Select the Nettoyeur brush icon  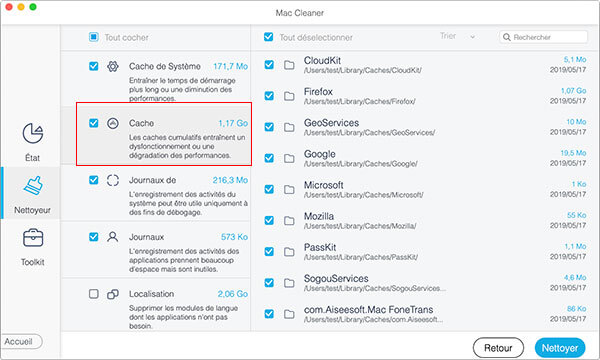[x=33, y=186]
